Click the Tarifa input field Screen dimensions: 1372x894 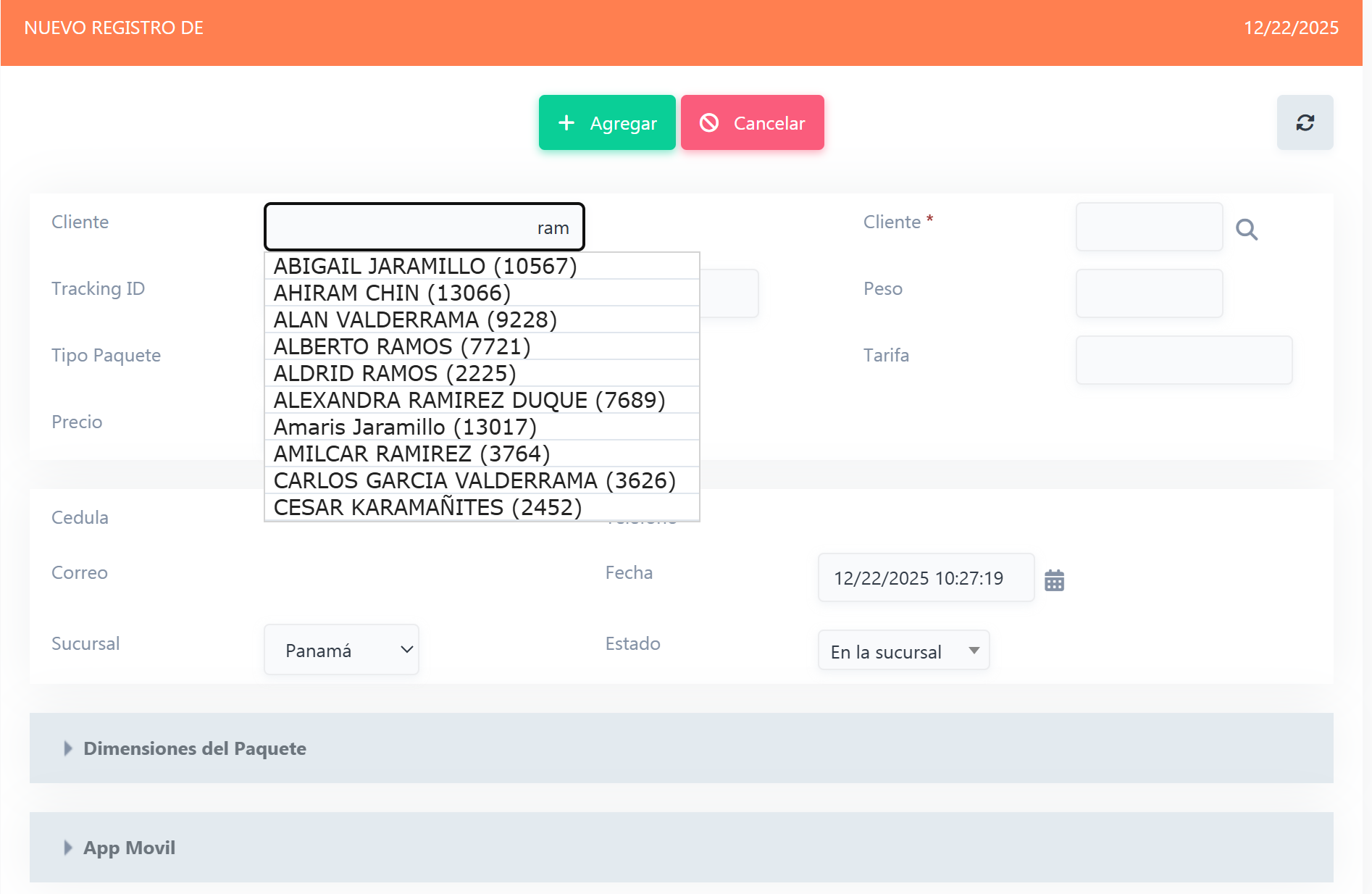point(1184,360)
